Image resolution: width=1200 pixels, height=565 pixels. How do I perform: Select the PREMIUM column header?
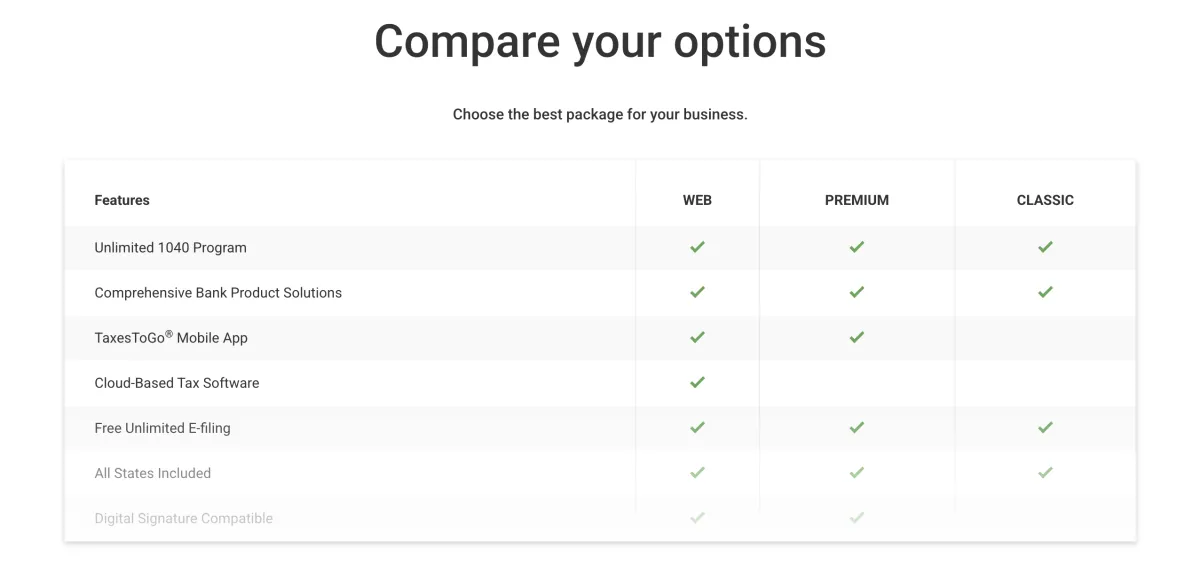(857, 200)
